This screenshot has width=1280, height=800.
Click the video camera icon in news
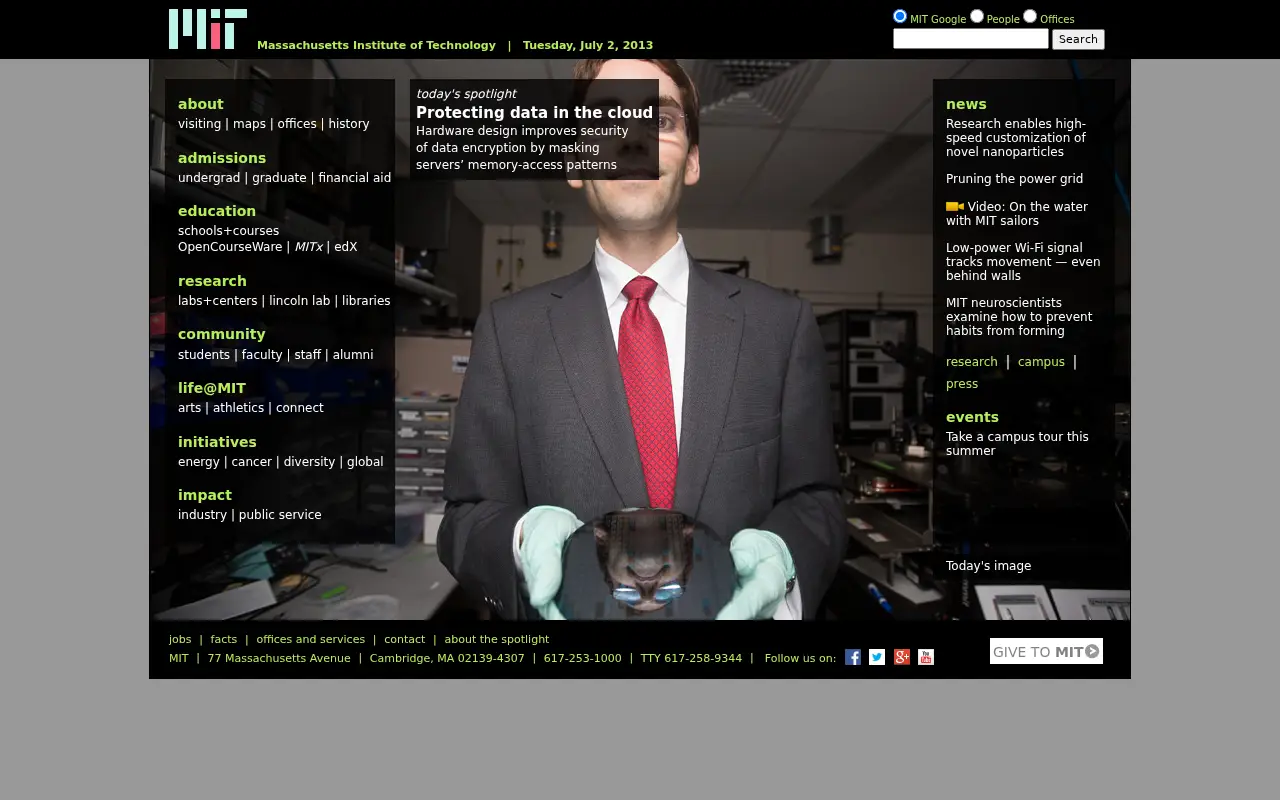point(955,207)
